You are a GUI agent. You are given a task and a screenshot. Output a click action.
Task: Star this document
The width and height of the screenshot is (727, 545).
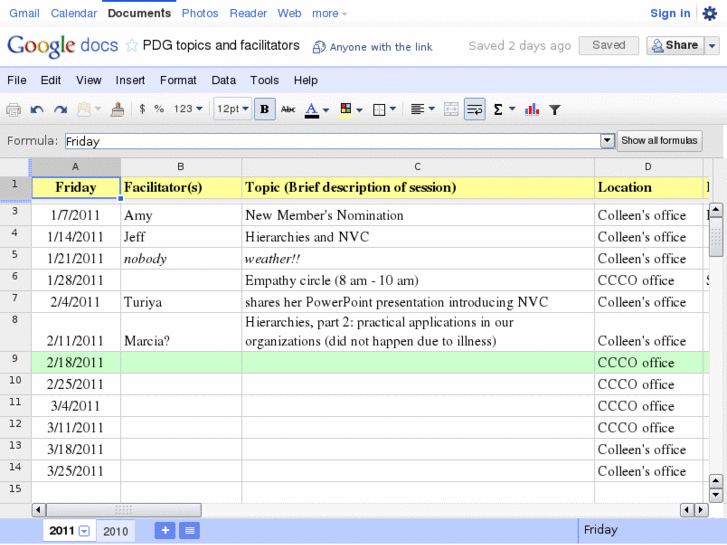pos(131,46)
